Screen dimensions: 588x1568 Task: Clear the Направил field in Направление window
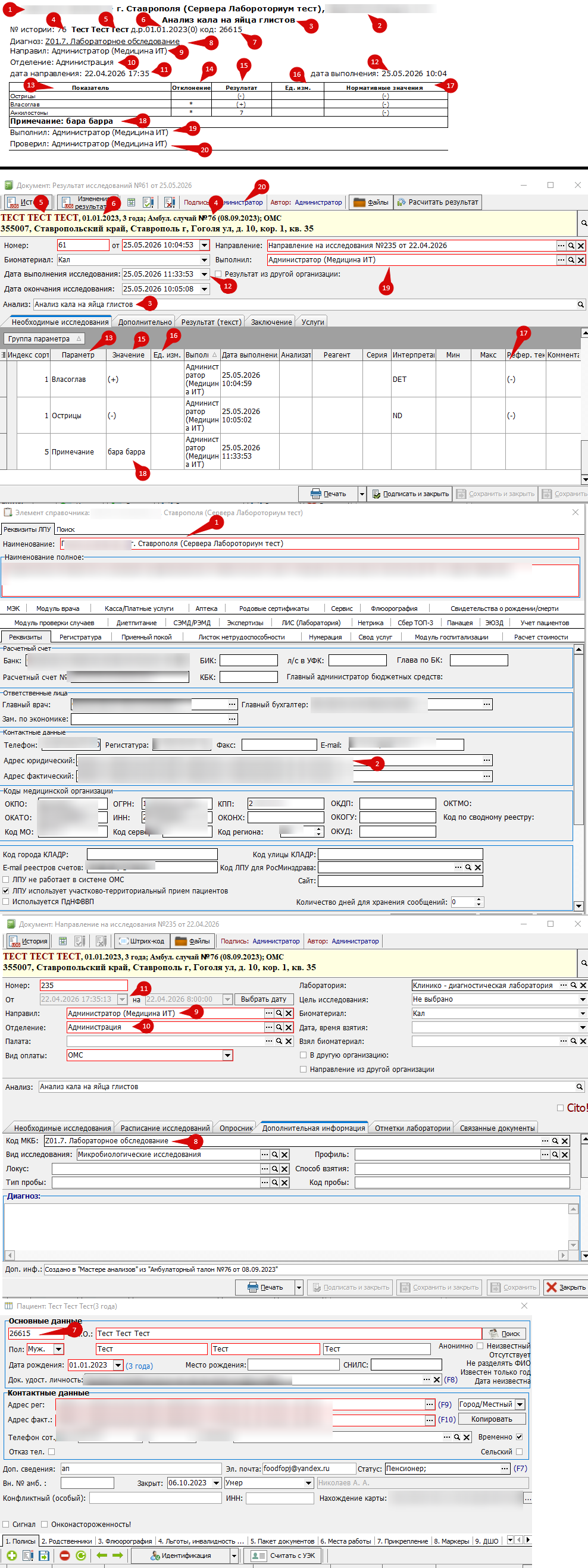289,1014
